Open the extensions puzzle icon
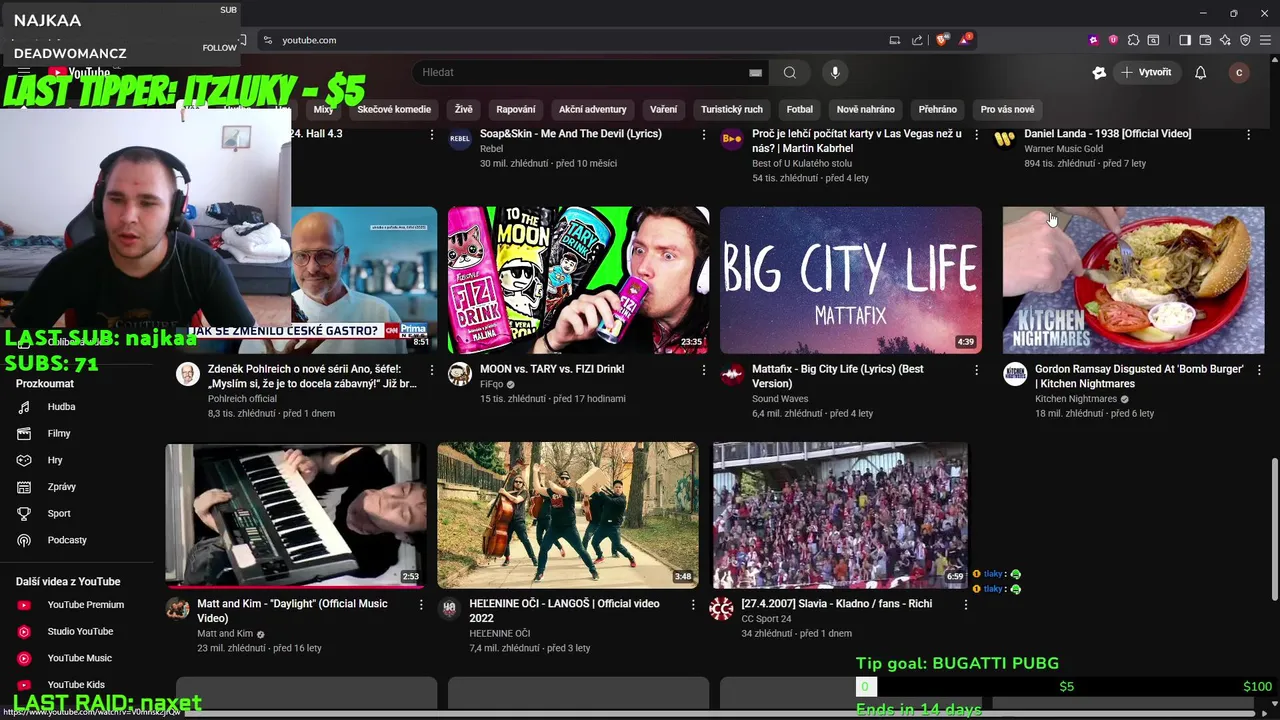This screenshot has width=1280, height=720. tap(1133, 40)
